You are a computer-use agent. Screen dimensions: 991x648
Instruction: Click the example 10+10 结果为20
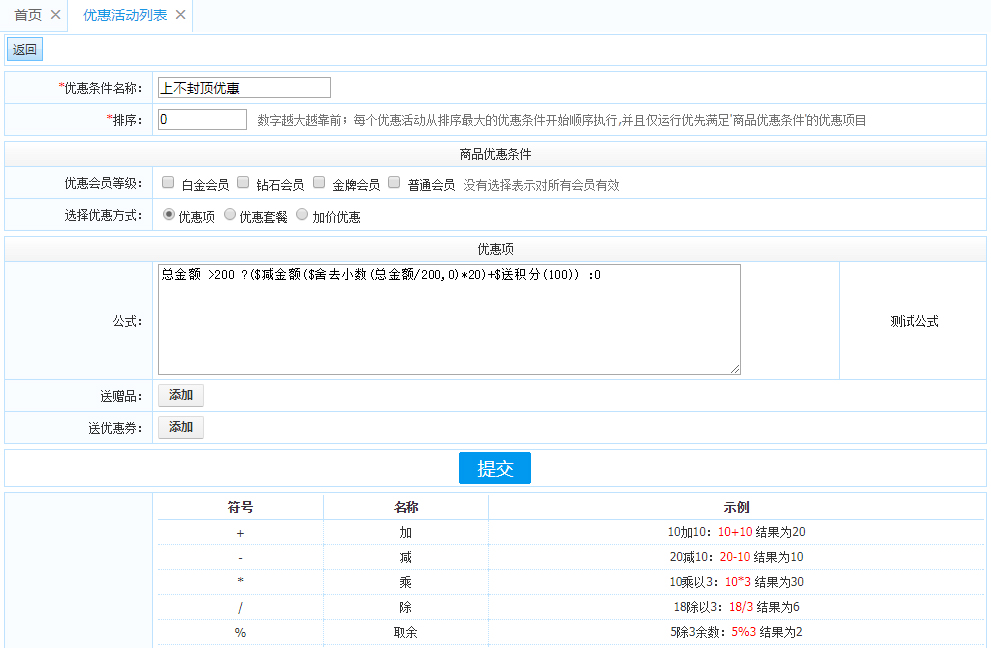coord(736,532)
